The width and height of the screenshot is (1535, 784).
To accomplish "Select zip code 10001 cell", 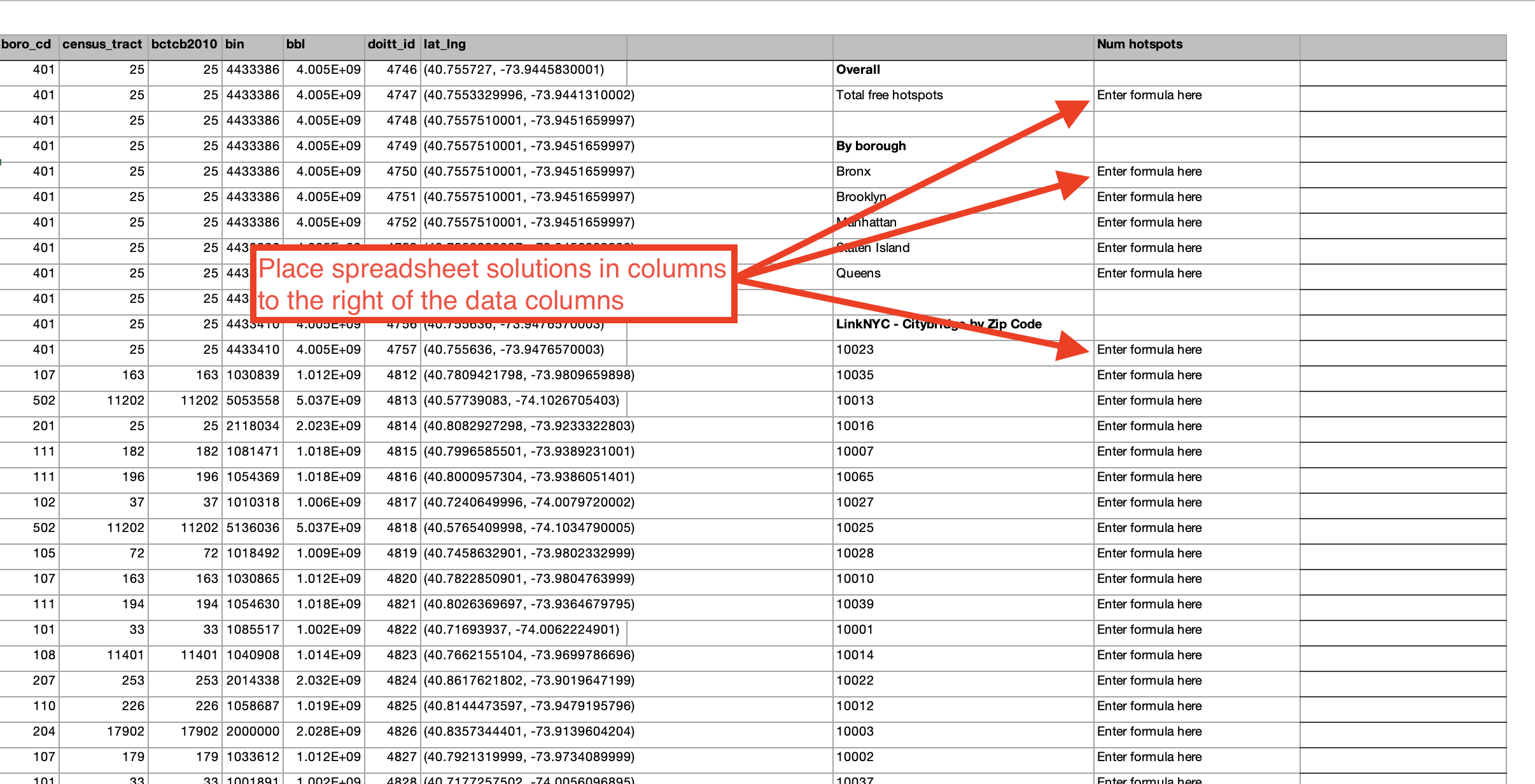I will [964, 633].
